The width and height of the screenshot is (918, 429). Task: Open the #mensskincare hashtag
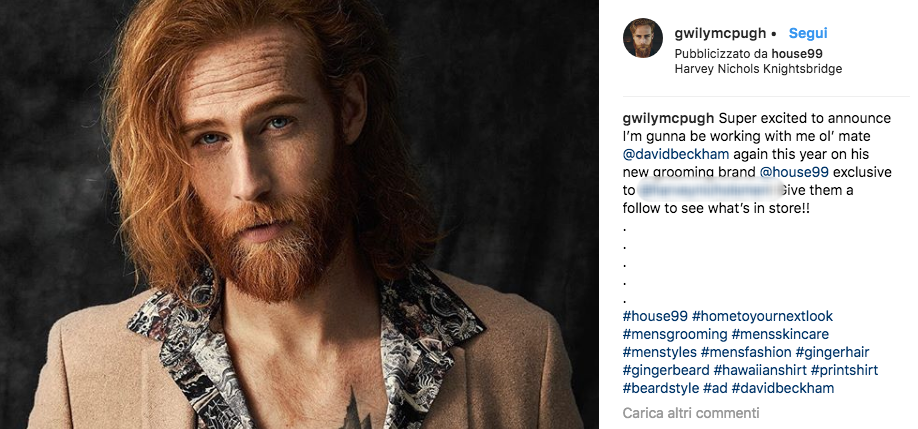point(780,334)
